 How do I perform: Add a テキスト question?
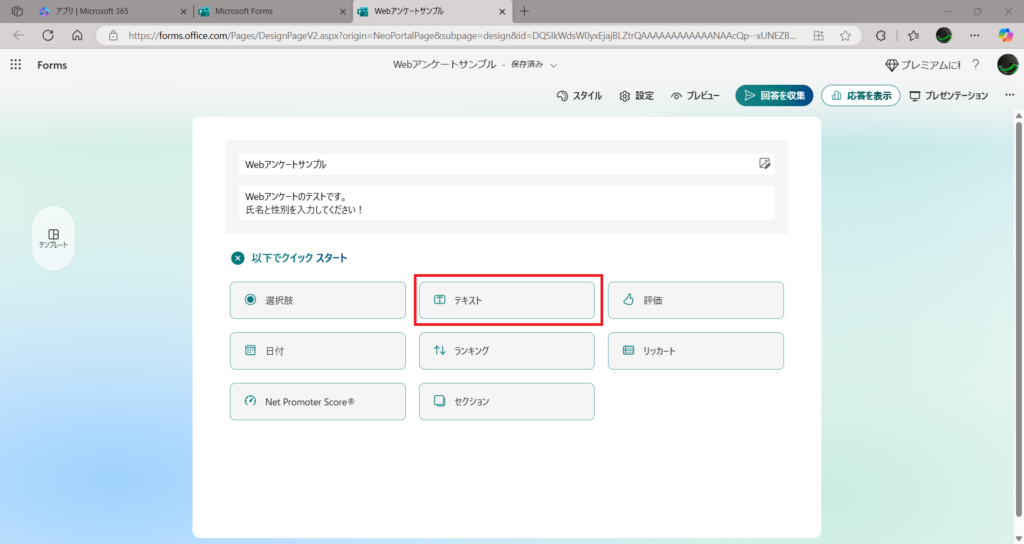tap(506, 300)
